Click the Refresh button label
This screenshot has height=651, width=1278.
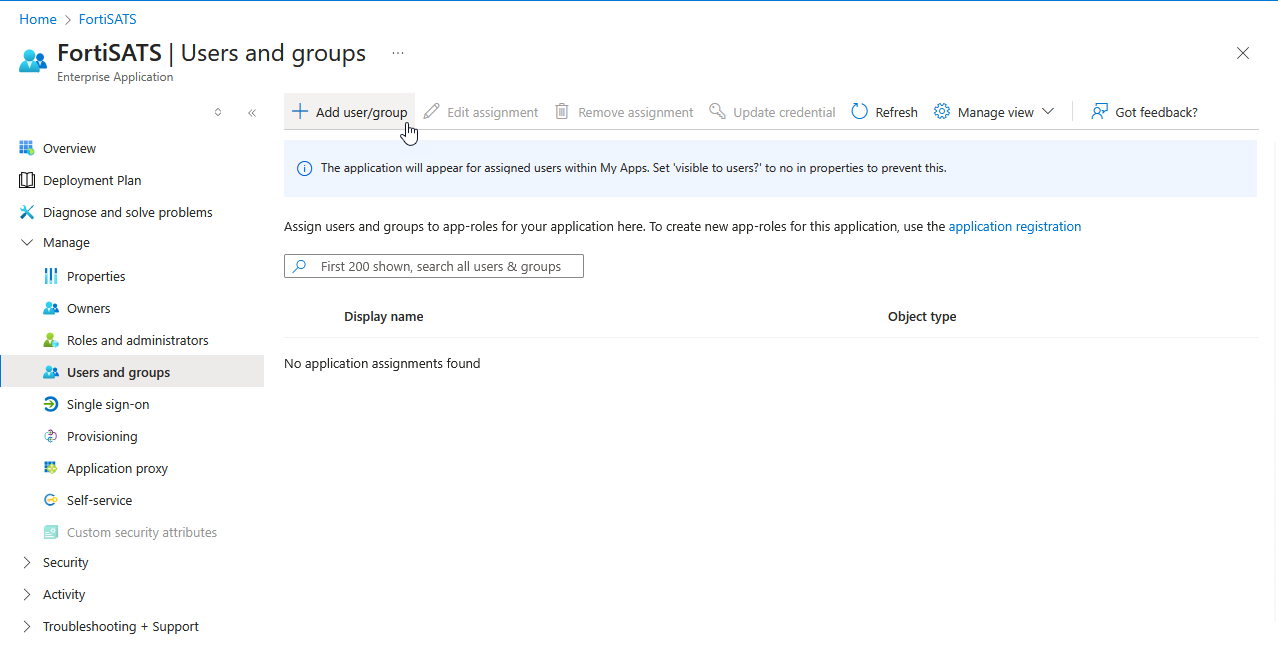[x=896, y=112]
